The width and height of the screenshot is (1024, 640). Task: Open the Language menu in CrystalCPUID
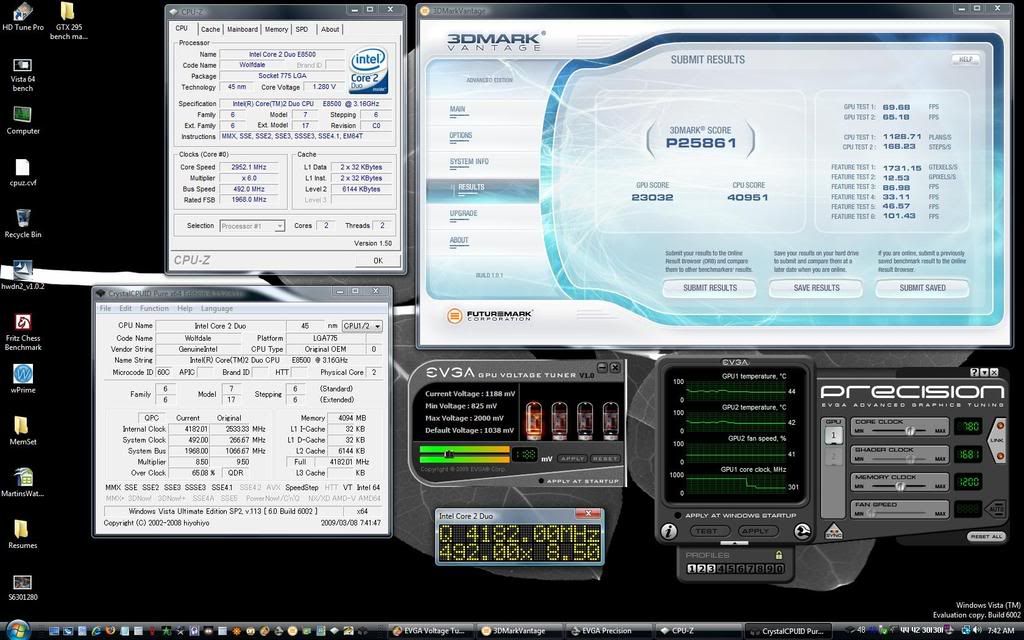tap(217, 308)
